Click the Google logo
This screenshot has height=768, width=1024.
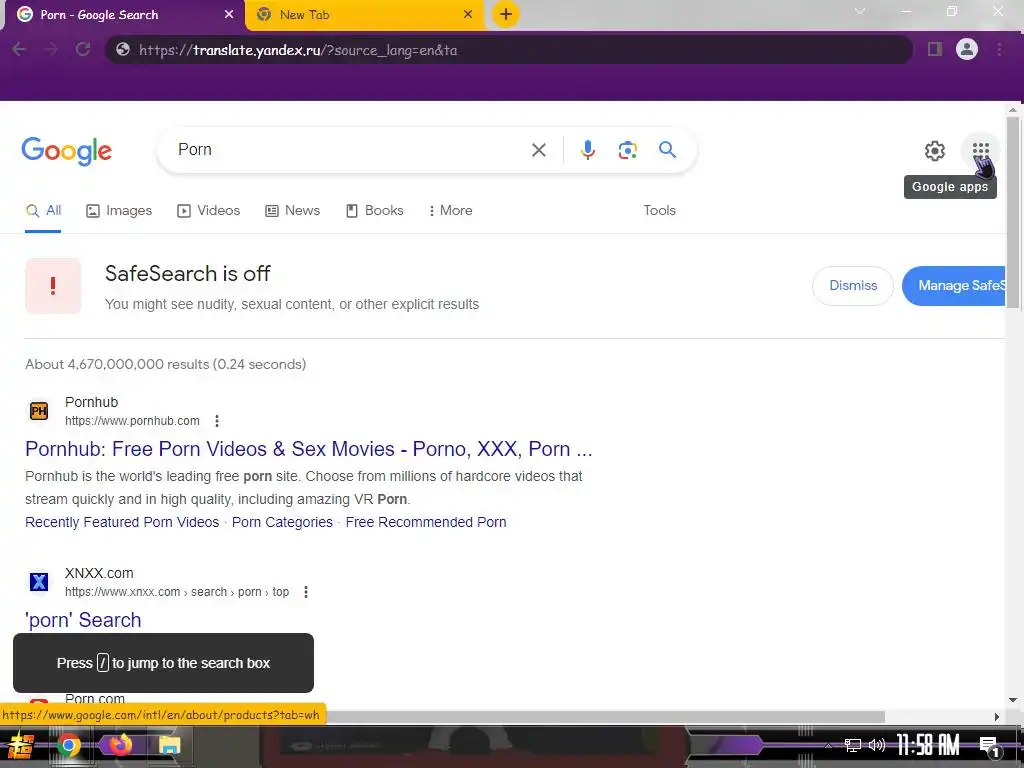point(67,151)
